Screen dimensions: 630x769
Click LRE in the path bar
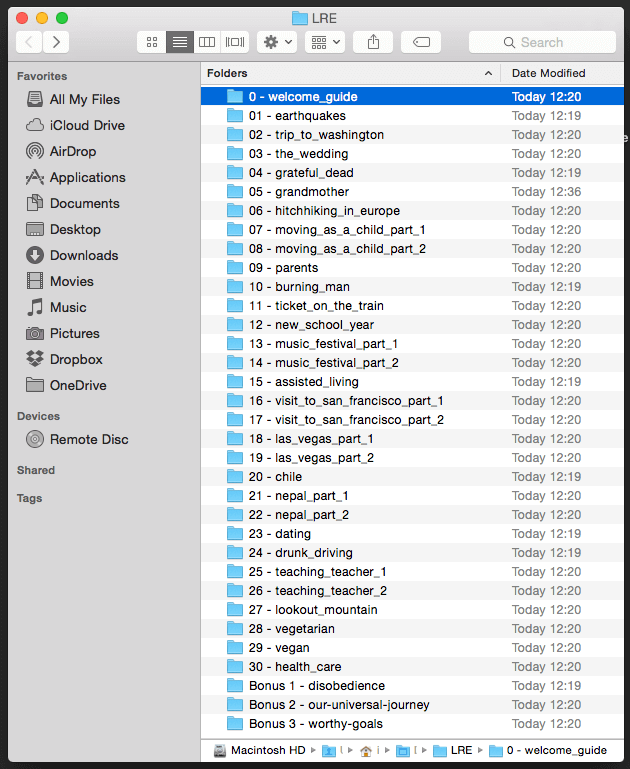(453, 750)
